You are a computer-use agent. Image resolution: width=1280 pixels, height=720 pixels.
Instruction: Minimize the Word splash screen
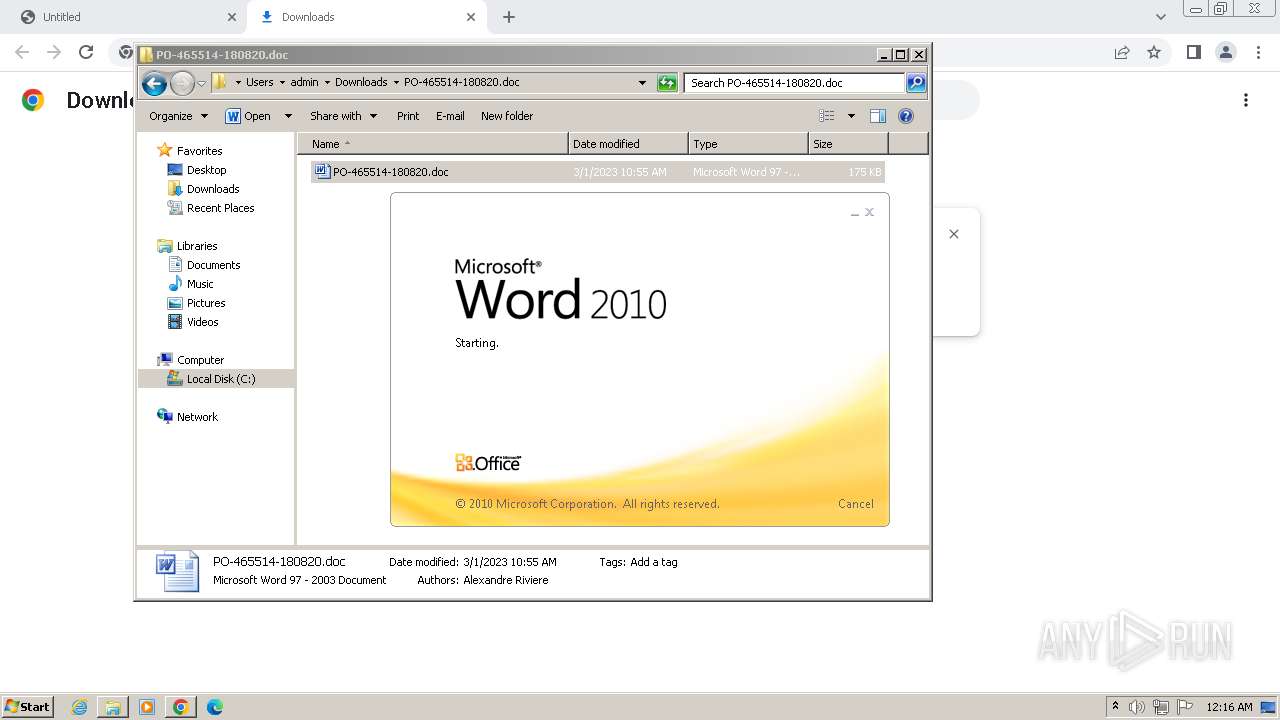[x=855, y=213]
